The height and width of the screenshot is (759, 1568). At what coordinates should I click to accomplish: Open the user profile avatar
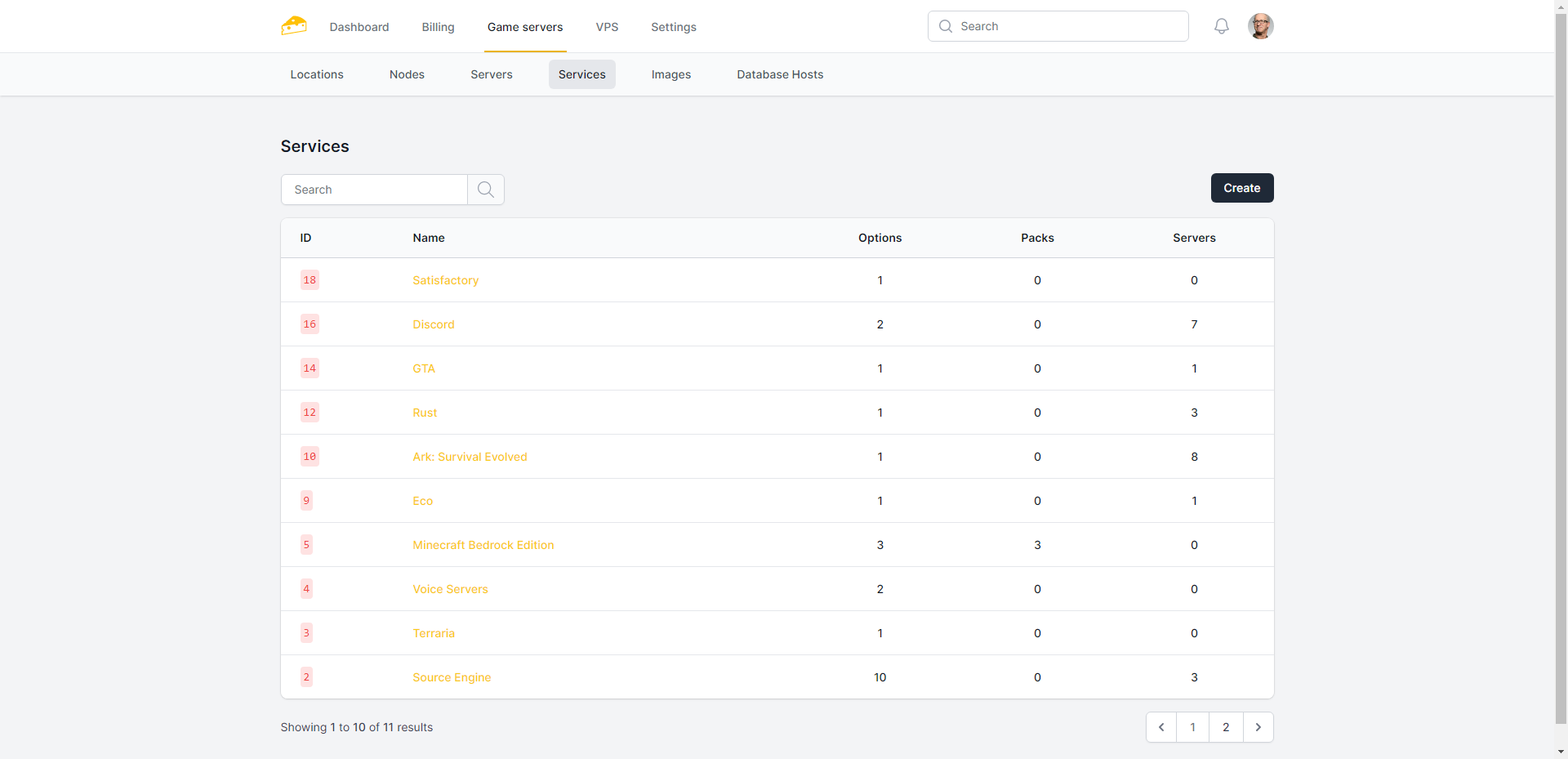coord(1260,26)
